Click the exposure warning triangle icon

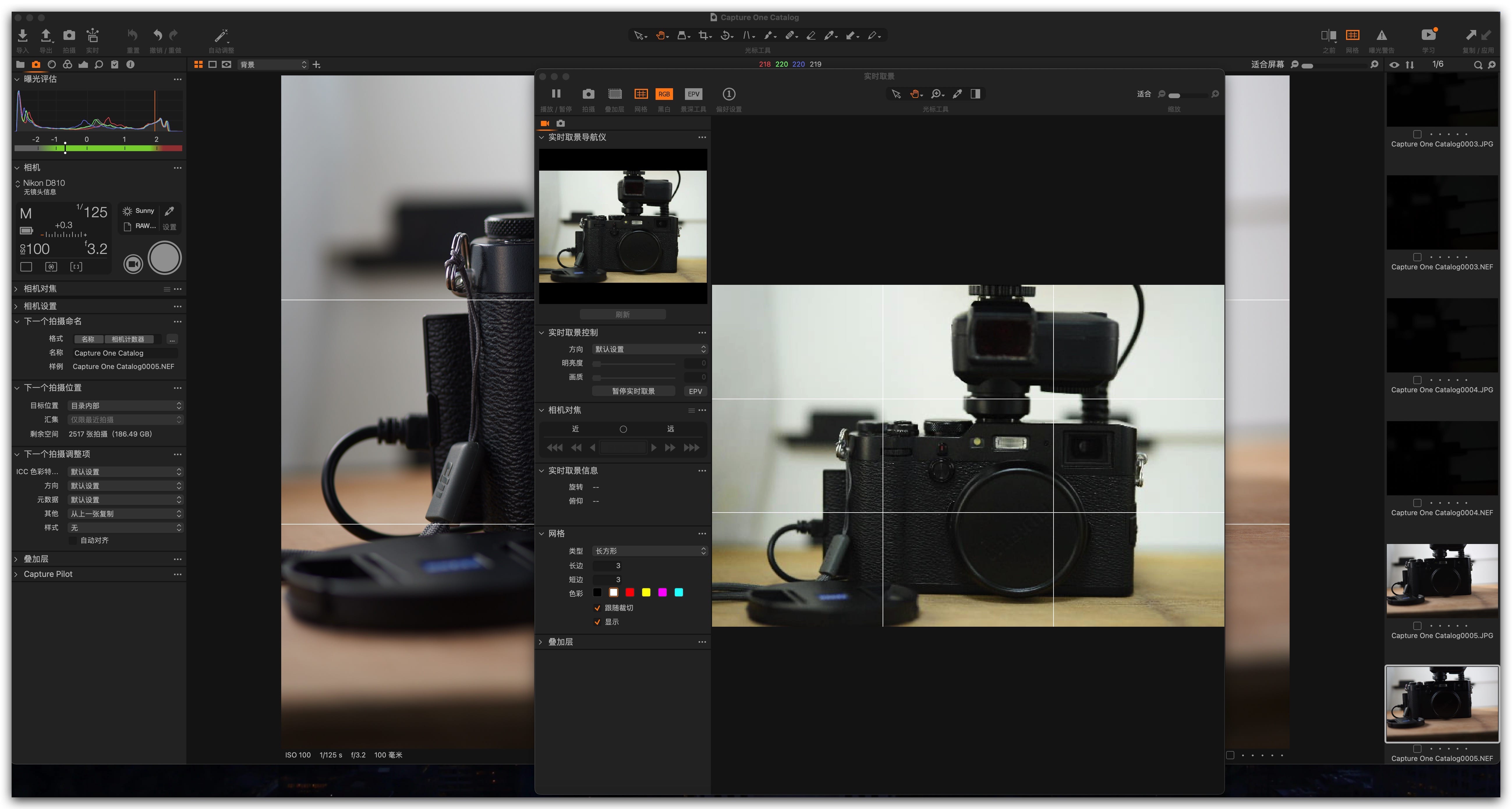pyautogui.click(x=1382, y=35)
